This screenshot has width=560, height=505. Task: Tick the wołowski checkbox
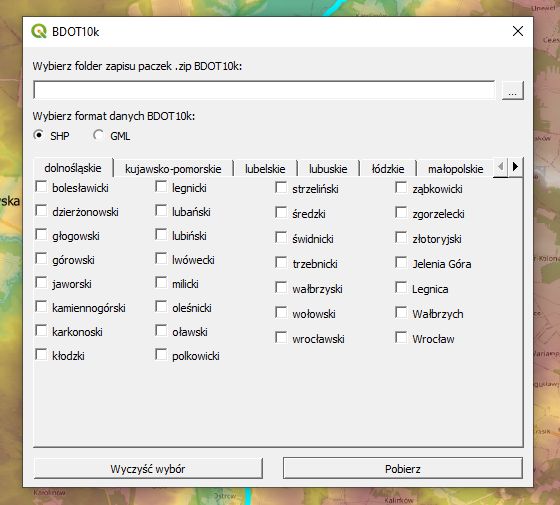(281, 312)
